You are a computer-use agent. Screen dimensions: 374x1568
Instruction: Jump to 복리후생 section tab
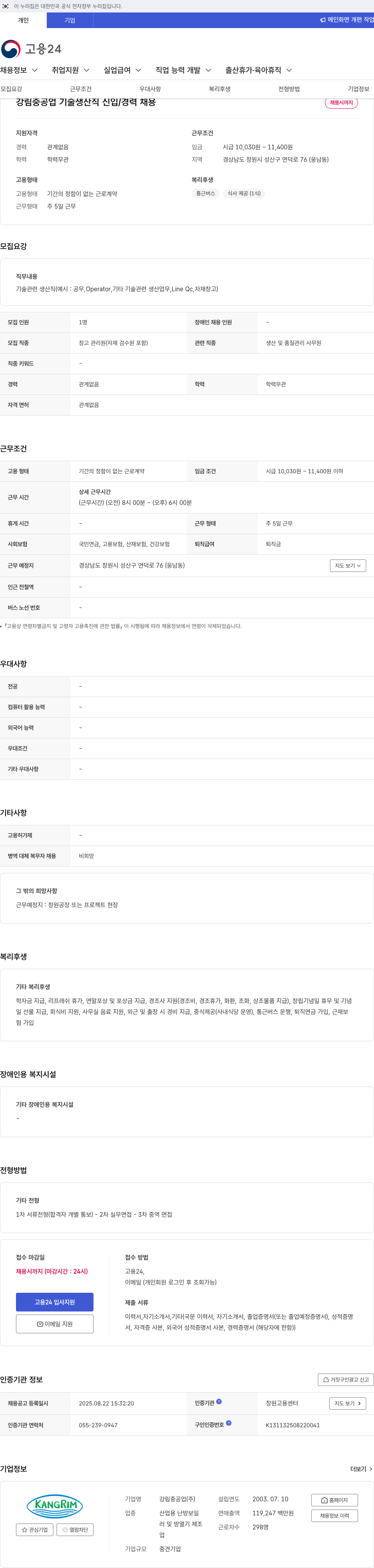[x=220, y=89]
